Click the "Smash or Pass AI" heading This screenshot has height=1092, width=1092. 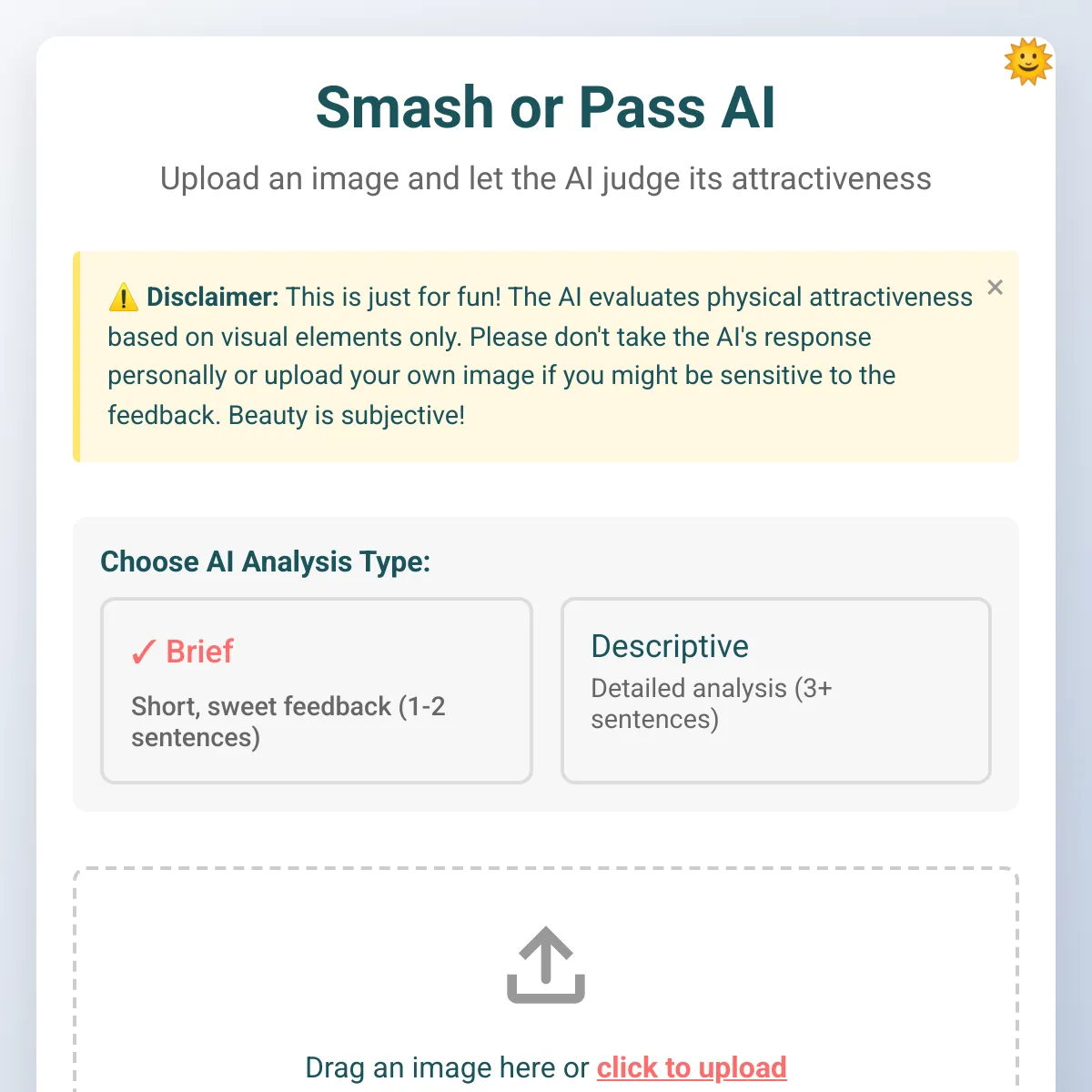tap(546, 107)
